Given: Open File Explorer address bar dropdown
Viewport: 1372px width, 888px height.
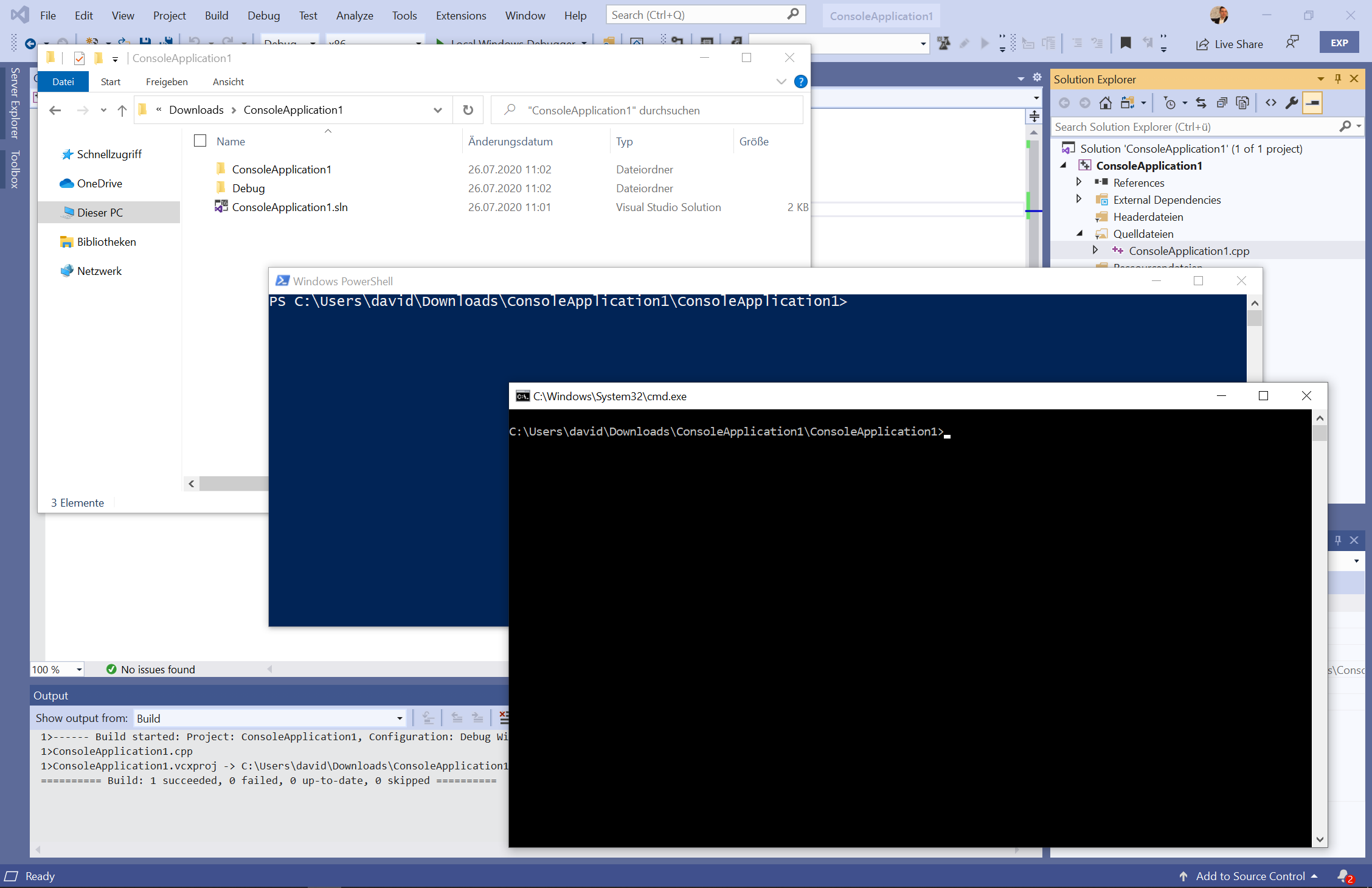Looking at the screenshot, I should [x=438, y=110].
